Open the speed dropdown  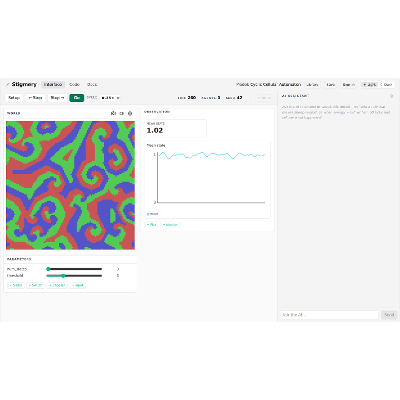click(110, 98)
